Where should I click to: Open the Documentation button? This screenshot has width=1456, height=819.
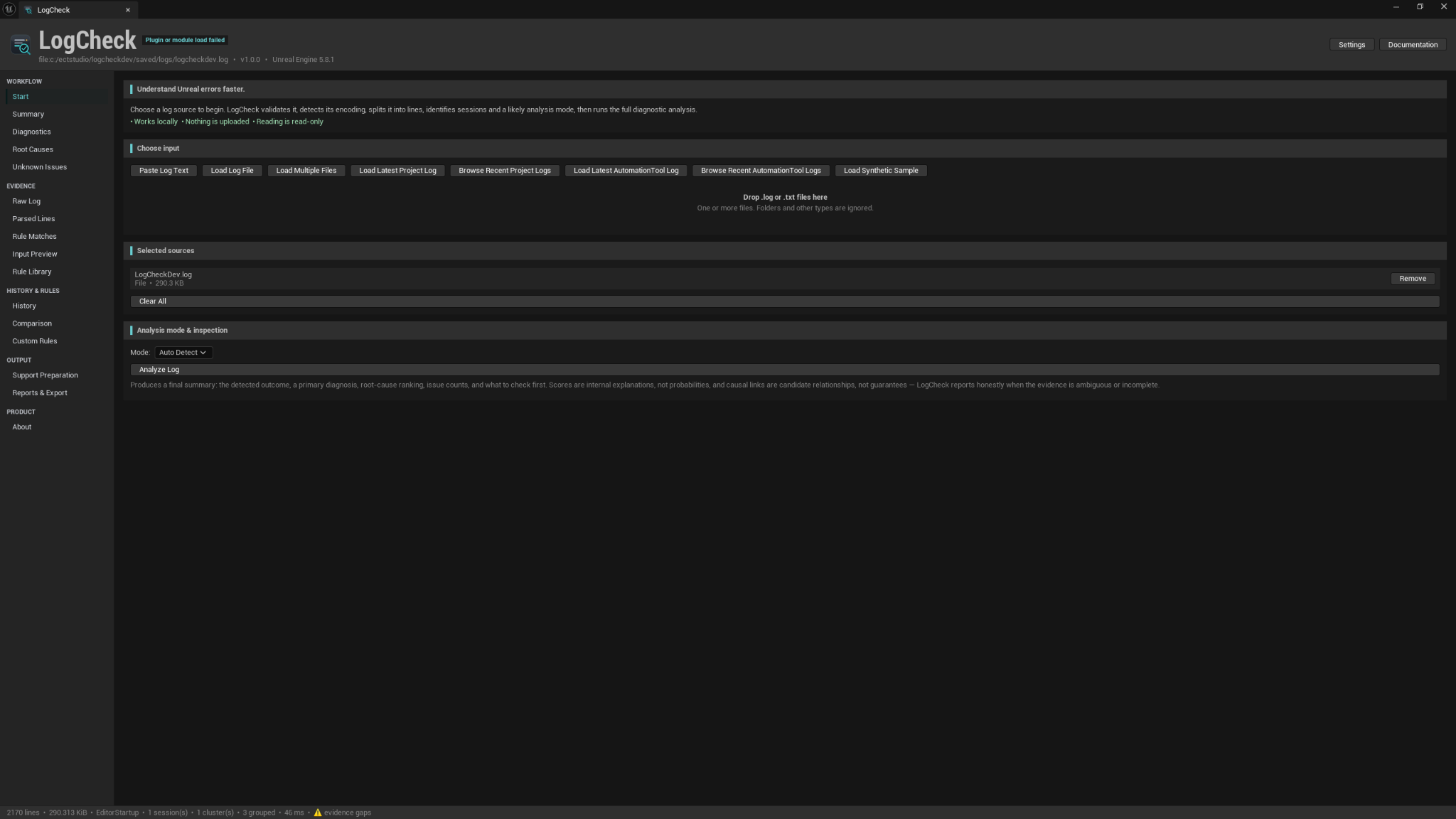point(1413,45)
